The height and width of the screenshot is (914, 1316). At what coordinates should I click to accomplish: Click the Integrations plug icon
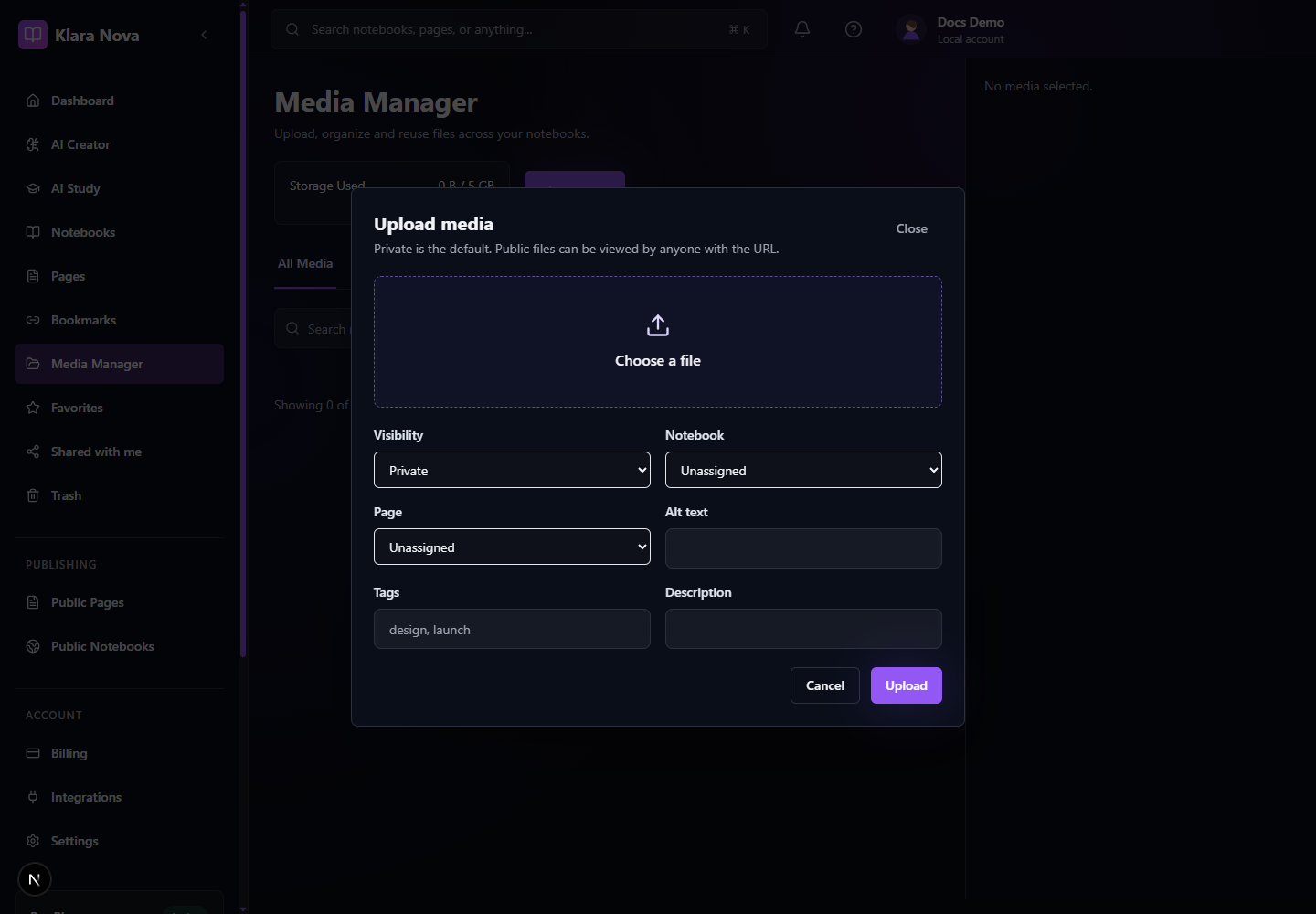tap(33, 797)
